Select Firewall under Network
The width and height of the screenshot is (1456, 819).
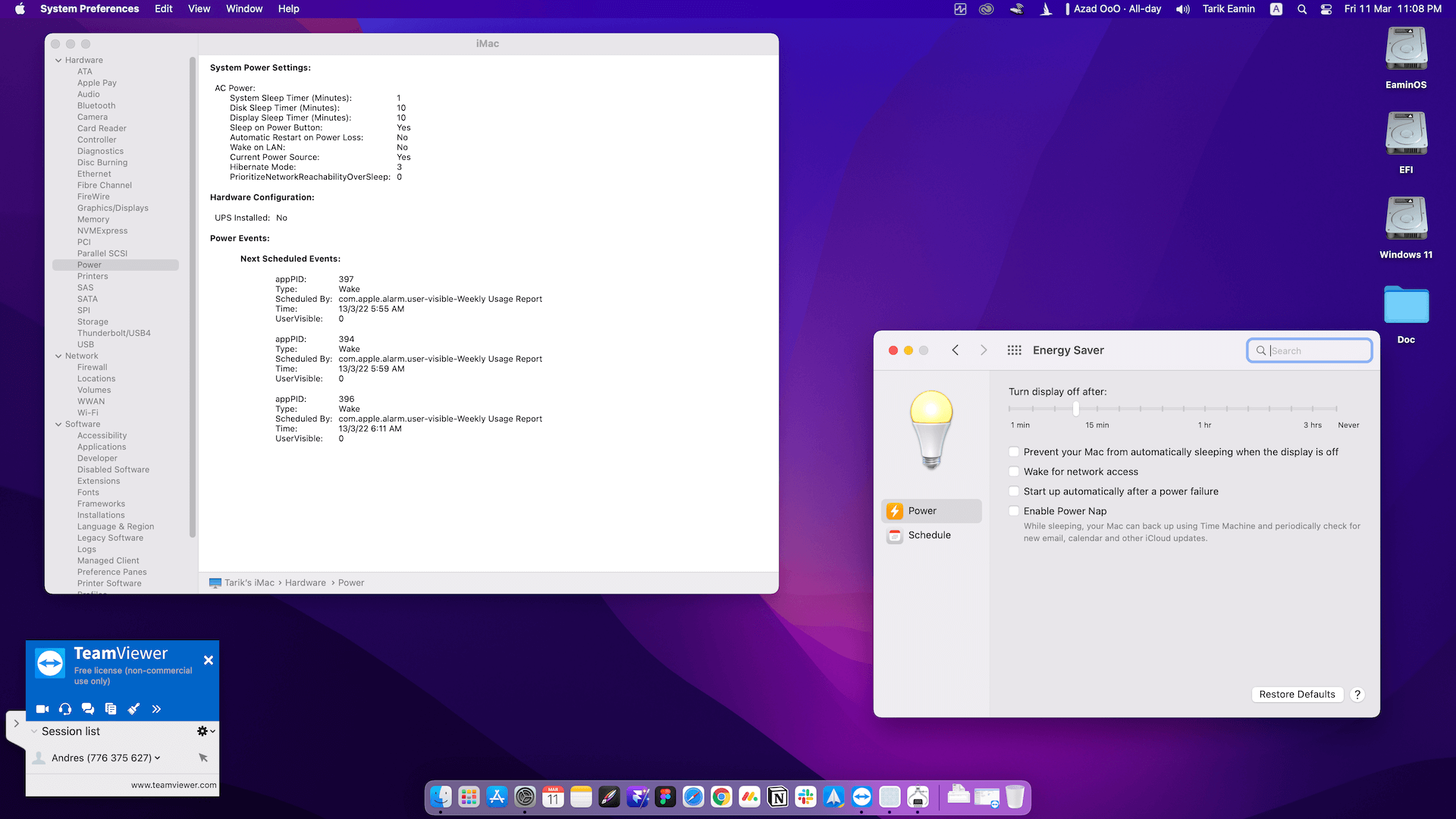(93, 367)
